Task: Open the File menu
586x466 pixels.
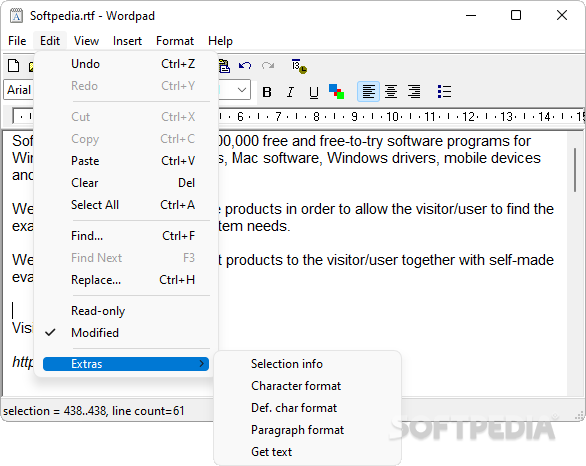Action: (x=17, y=41)
